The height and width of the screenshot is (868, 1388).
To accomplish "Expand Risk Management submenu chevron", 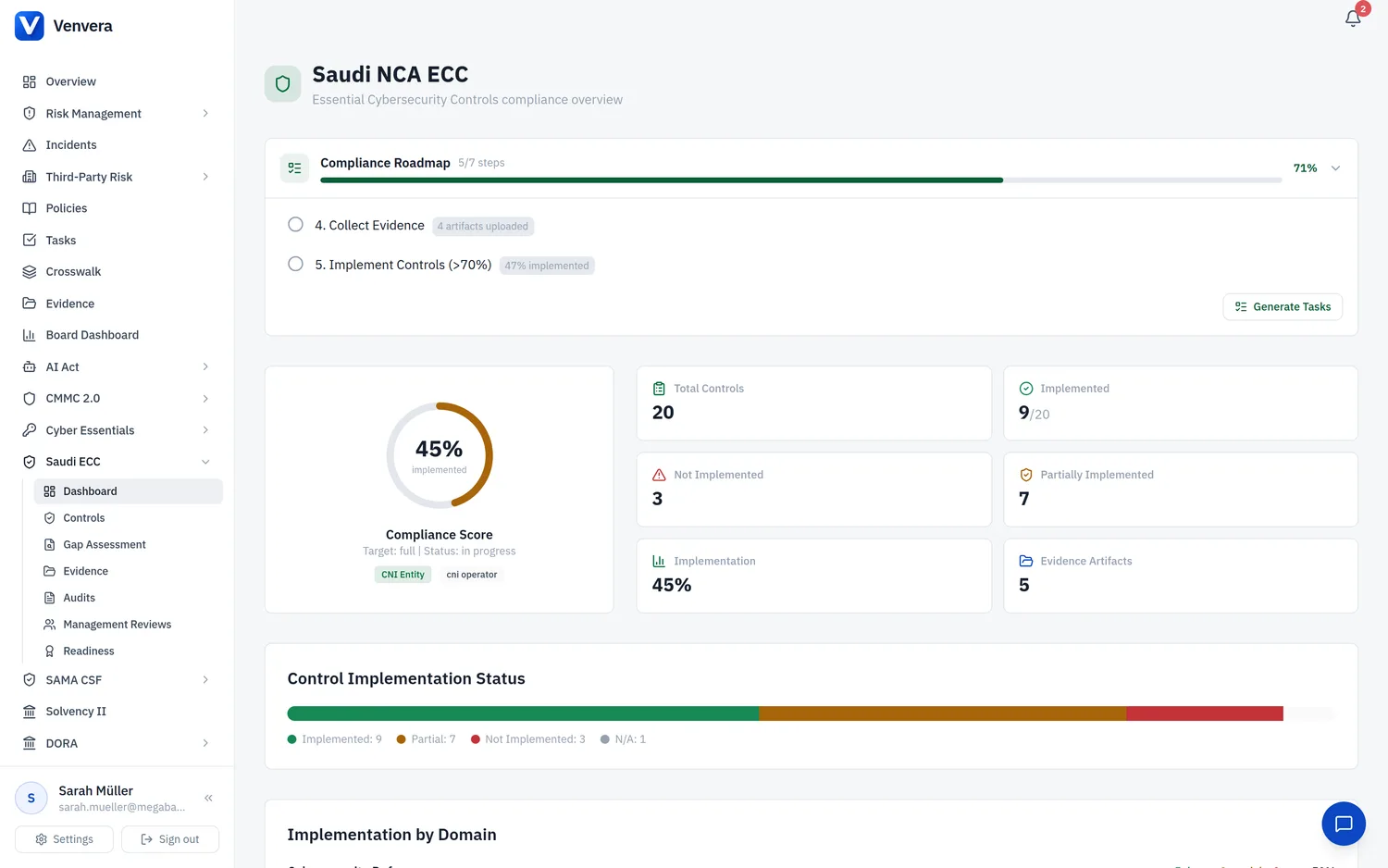I will coord(205,113).
